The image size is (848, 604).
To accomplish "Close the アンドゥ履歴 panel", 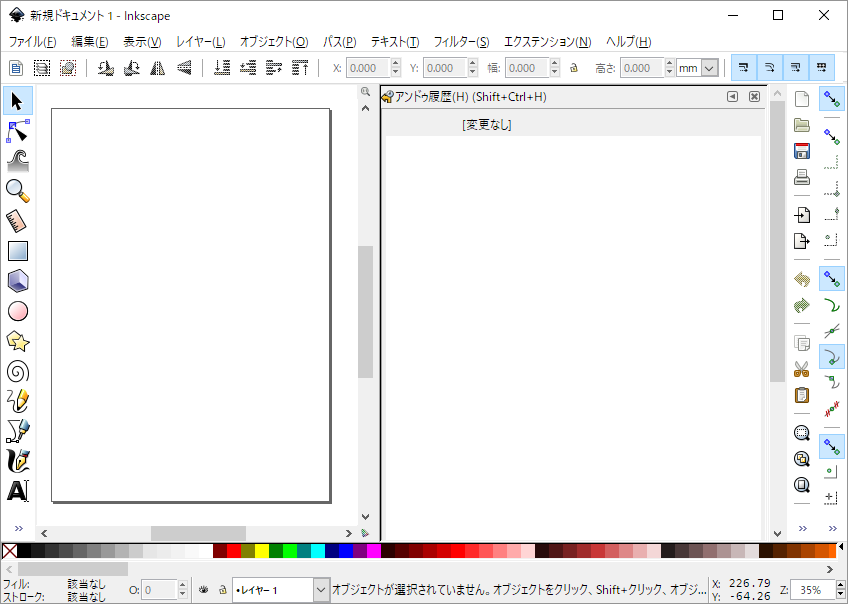I will click(754, 97).
